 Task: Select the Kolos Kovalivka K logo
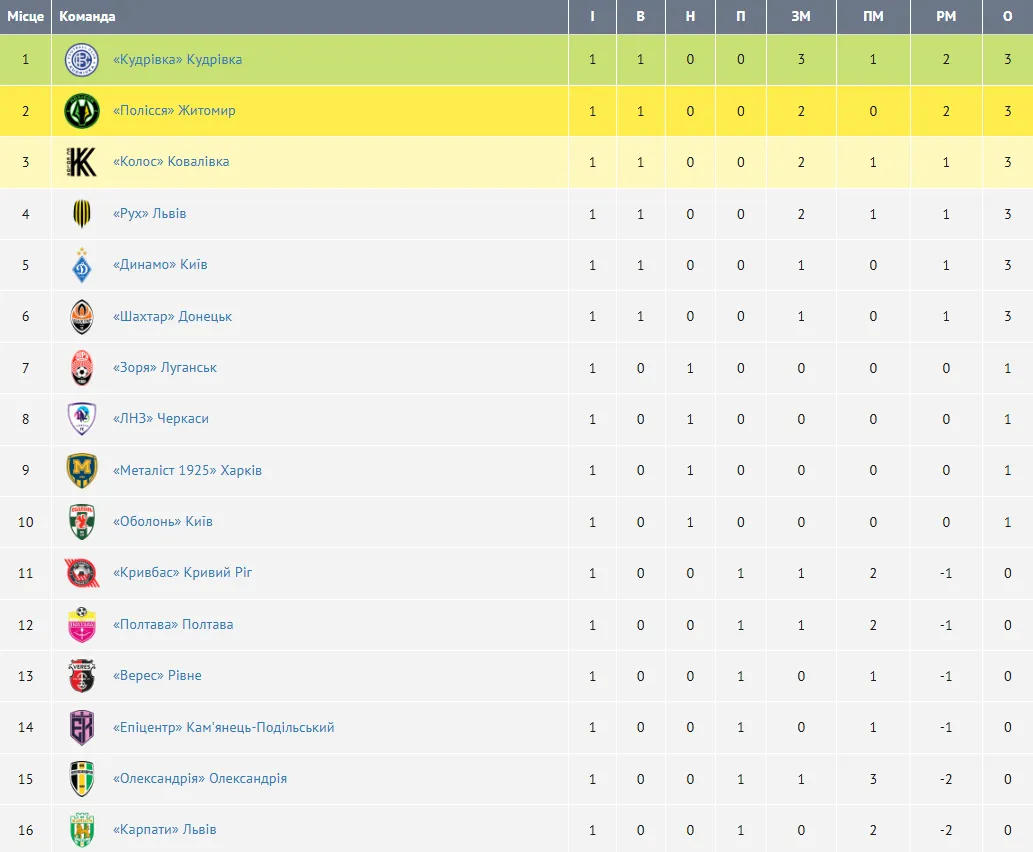point(82,162)
